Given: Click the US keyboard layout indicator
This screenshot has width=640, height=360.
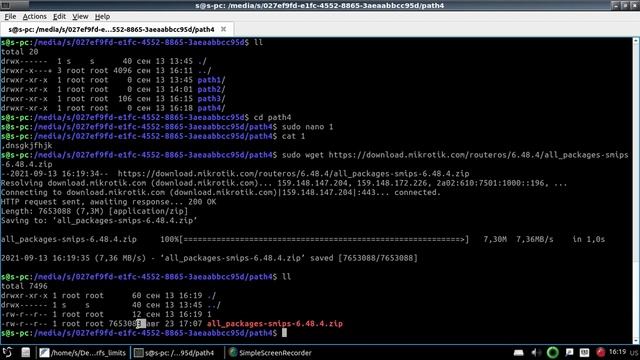Looking at the screenshot, I should coord(634,353).
